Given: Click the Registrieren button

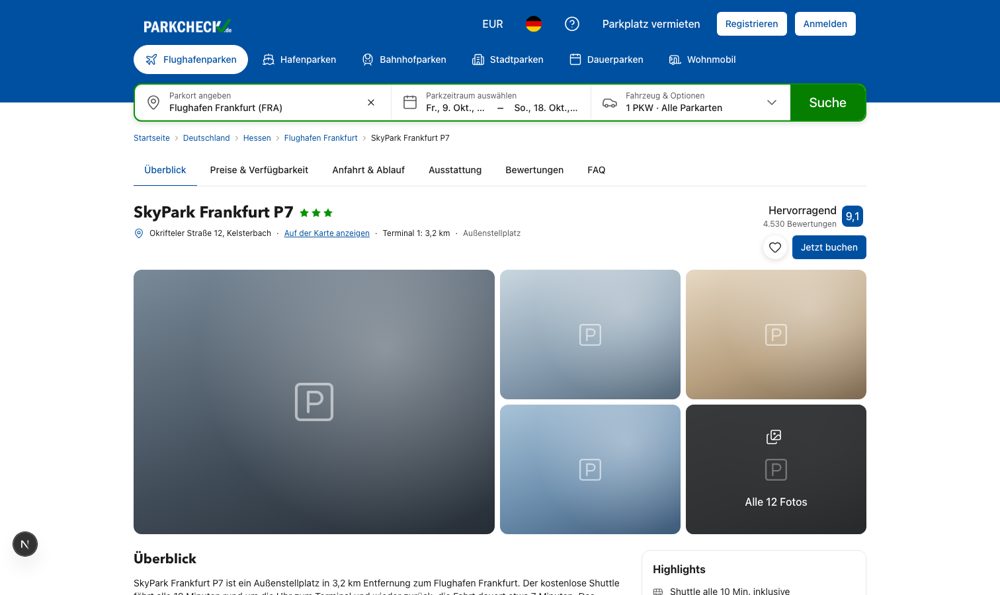Looking at the screenshot, I should (x=751, y=24).
